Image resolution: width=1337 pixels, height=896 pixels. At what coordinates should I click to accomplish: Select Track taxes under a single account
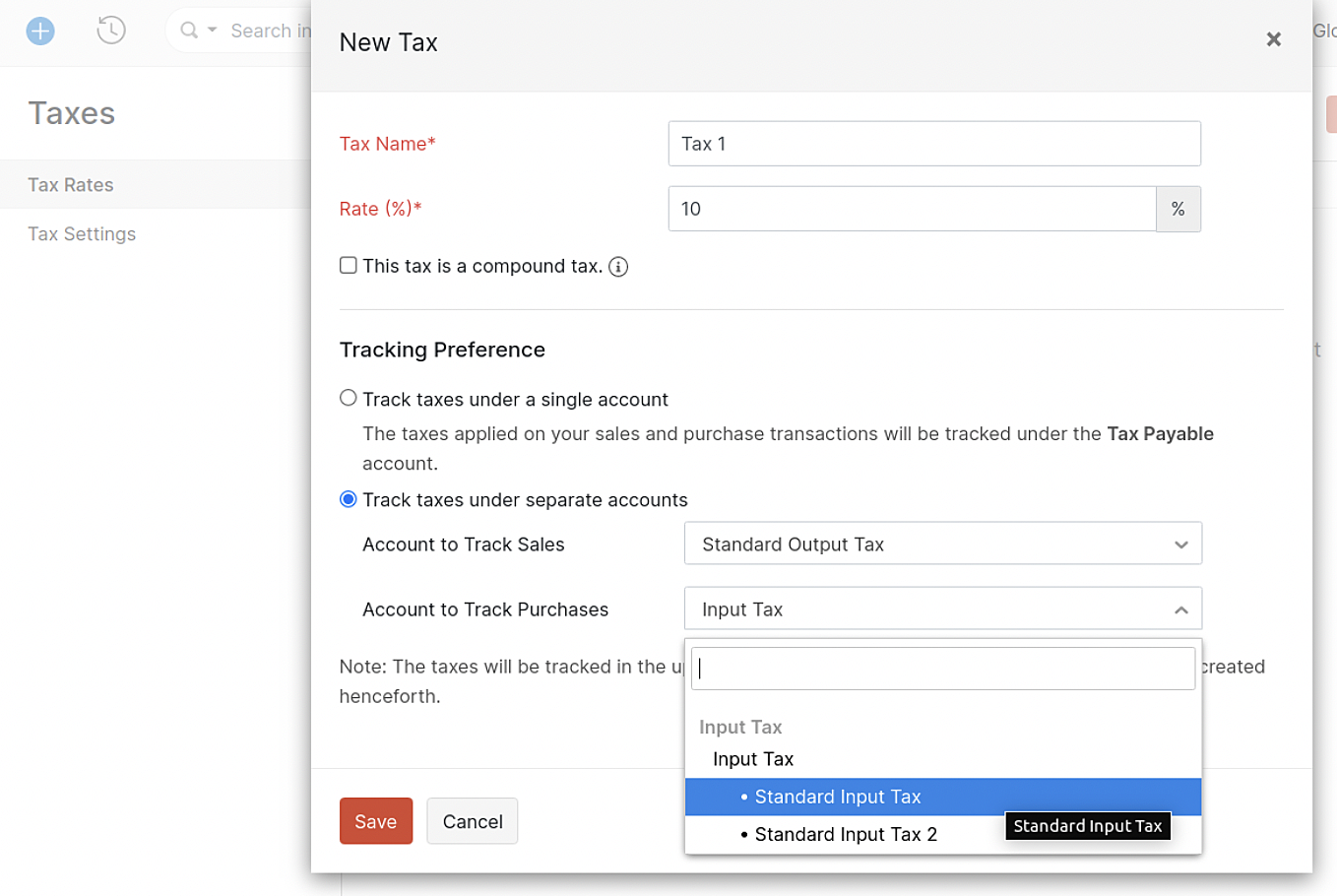[x=349, y=398]
